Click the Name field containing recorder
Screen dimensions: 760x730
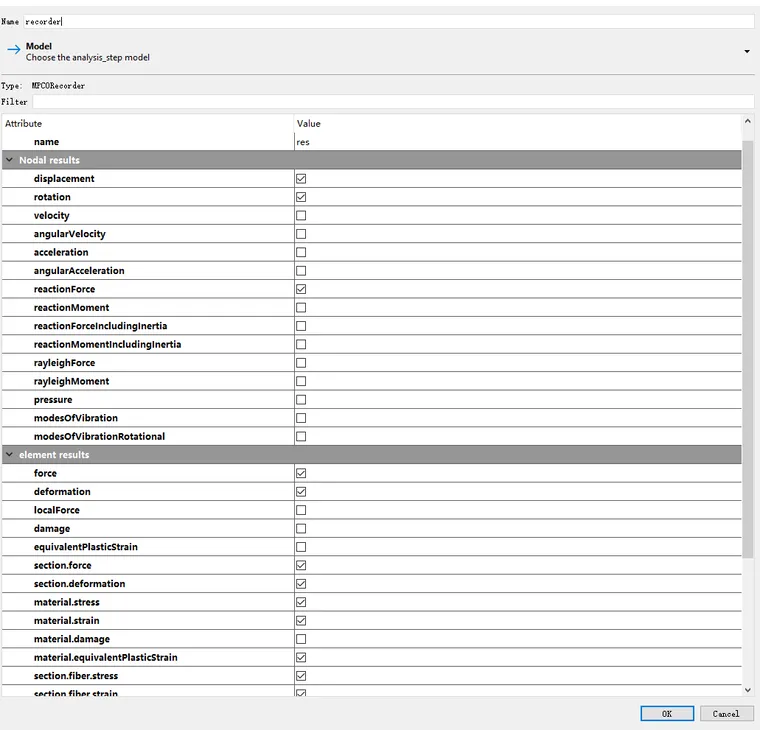[388, 21]
